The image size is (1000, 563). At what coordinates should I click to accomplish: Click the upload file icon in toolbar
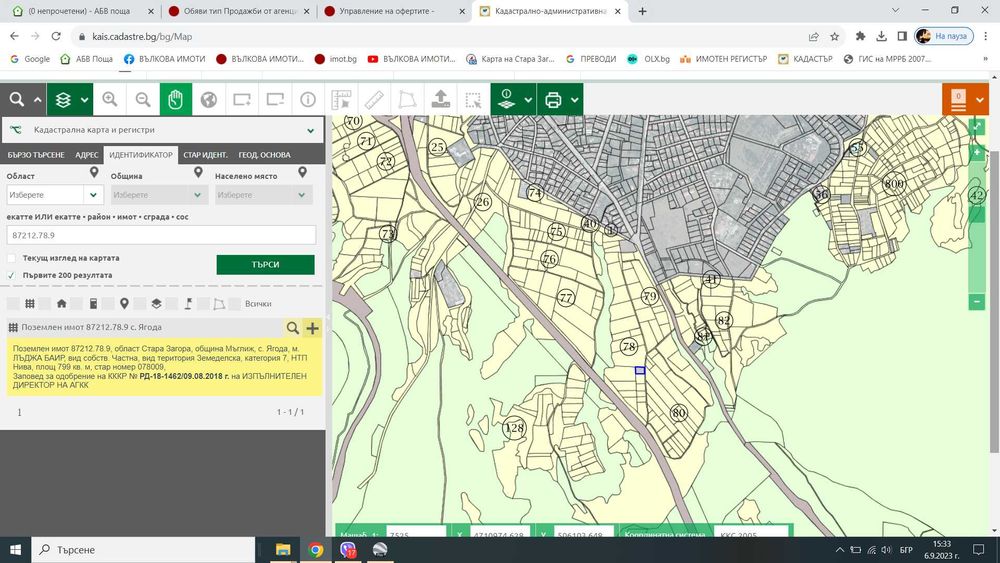tap(439, 99)
